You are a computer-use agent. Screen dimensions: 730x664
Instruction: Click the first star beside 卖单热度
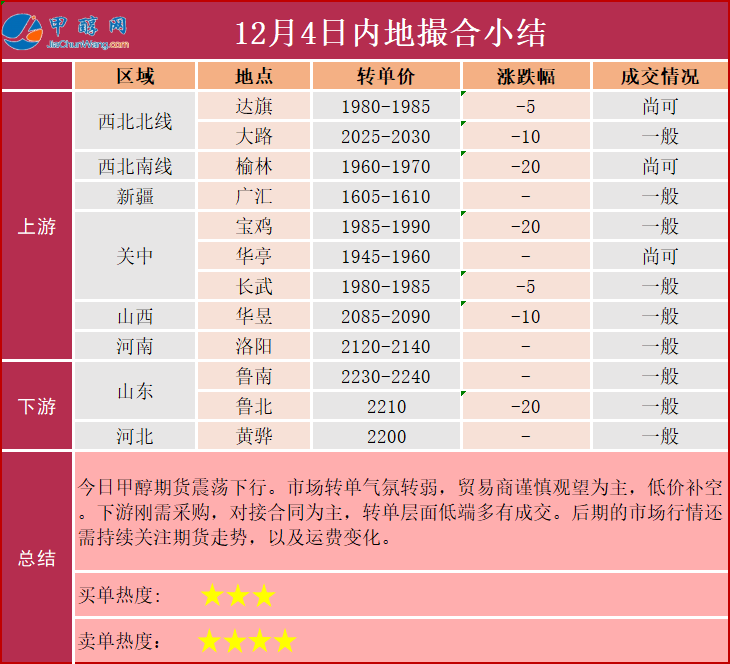(210, 641)
